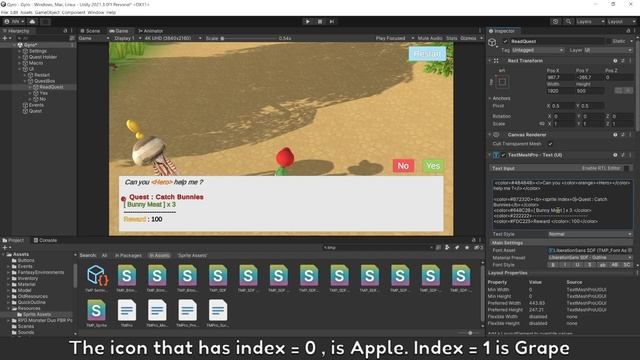Collapse the Anchors section
This screenshot has height=360, width=640.
pyautogui.click(x=490, y=98)
